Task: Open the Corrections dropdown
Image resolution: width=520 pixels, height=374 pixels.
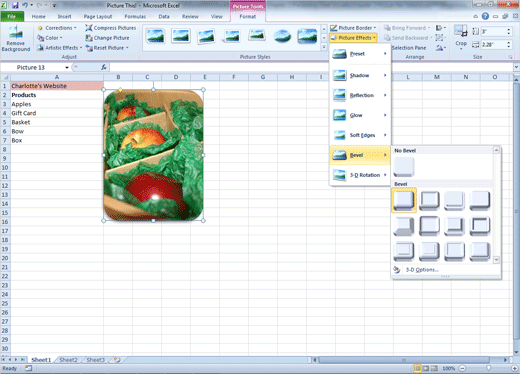Action: coord(57,28)
